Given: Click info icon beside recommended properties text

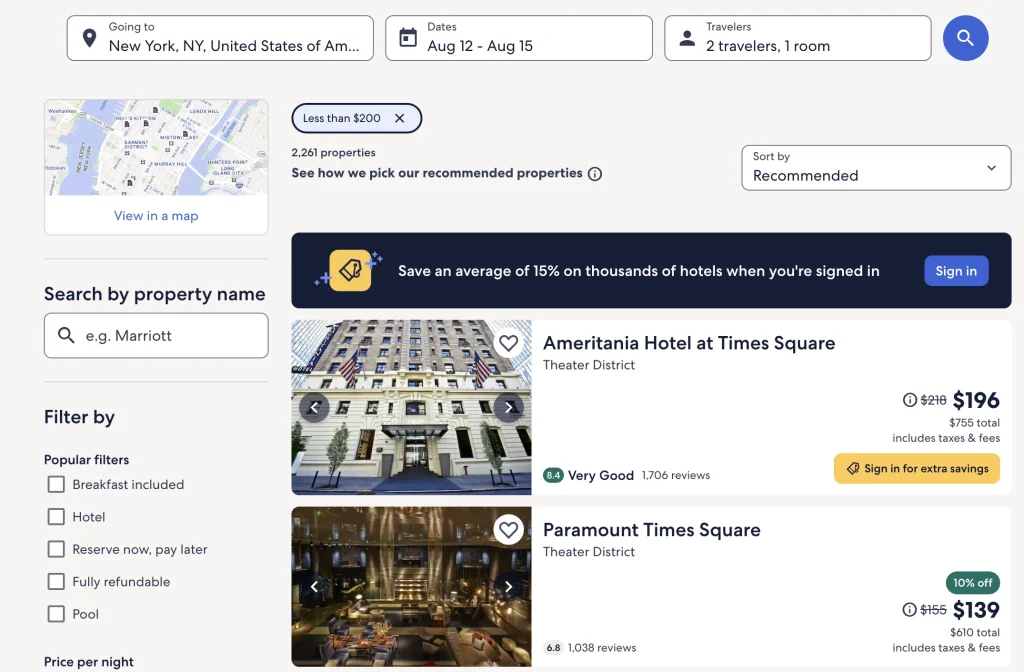Looking at the screenshot, I should (x=594, y=174).
